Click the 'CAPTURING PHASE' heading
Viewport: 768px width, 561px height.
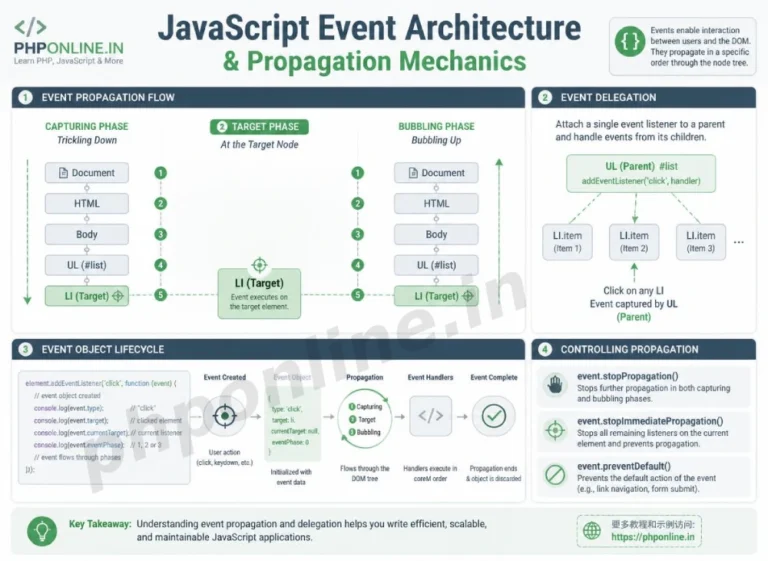tap(87, 126)
